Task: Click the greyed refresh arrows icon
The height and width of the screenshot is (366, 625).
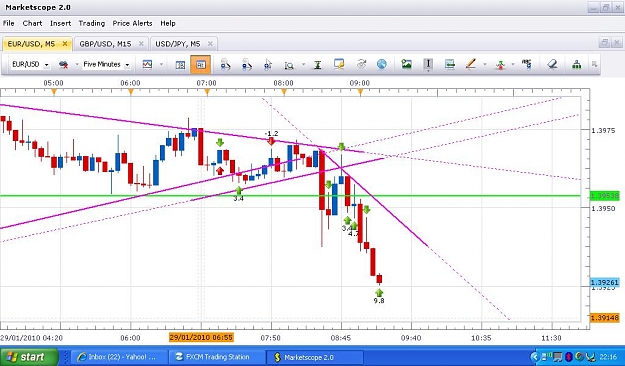Action: click(361, 64)
